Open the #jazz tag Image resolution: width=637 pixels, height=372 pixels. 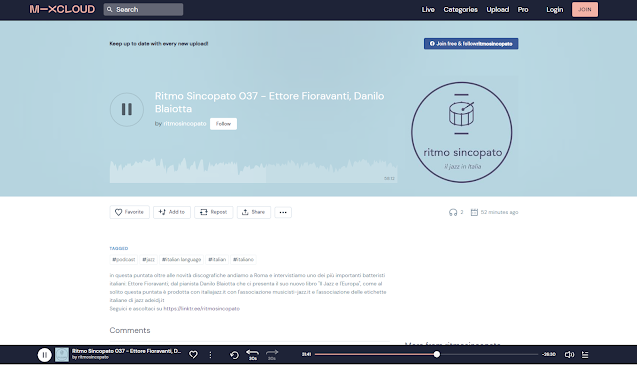point(148,260)
